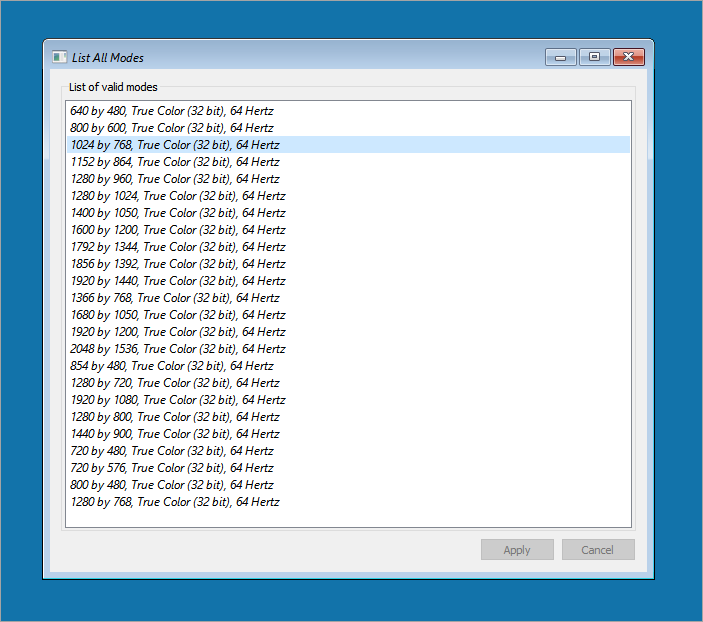
Task: Choose 2048 by 1536 mode
Action: pos(348,349)
